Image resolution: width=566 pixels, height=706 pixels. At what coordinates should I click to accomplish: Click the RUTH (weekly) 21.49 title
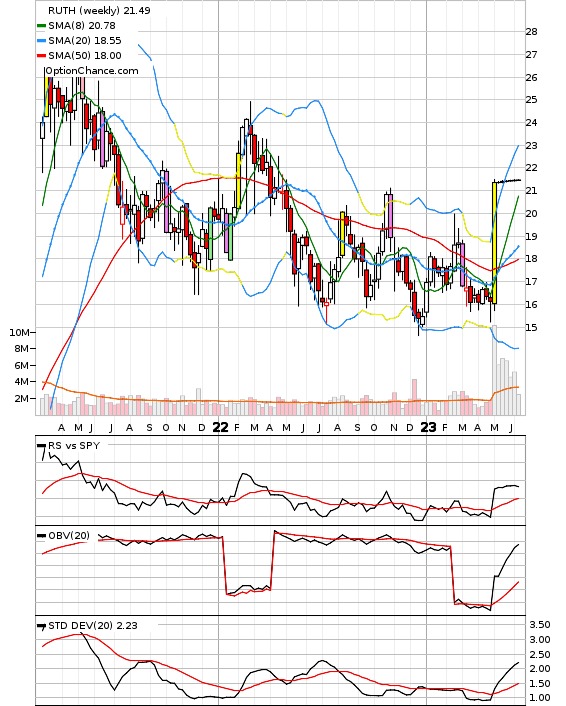[x=99, y=10]
